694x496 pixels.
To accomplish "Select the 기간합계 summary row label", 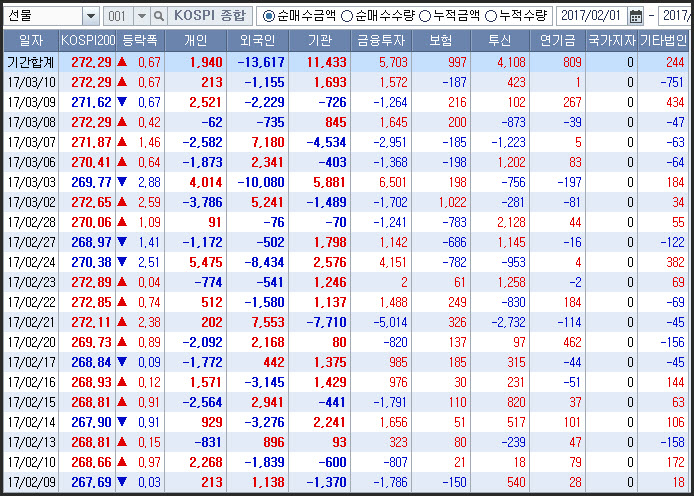I will [x=31, y=62].
